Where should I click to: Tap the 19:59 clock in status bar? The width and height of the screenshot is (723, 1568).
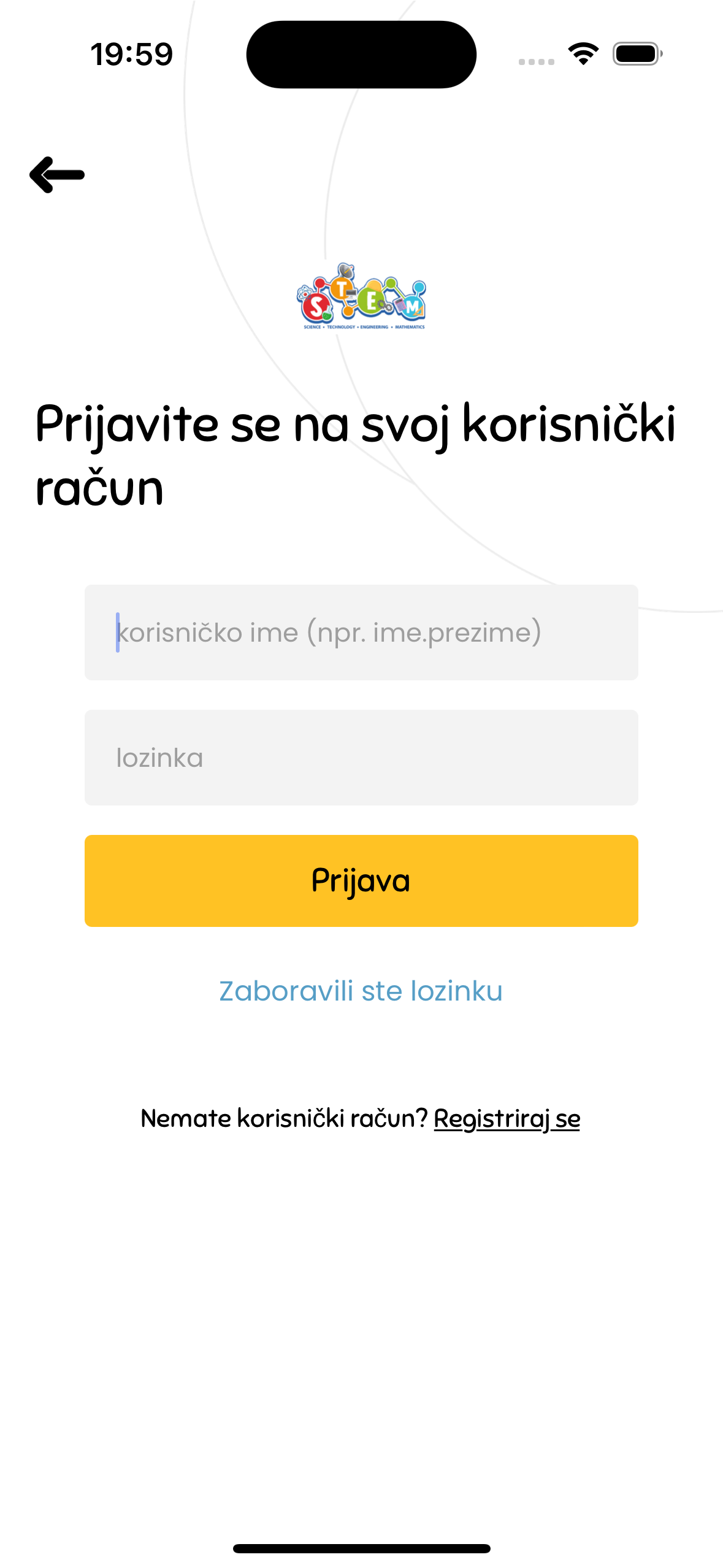pos(132,54)
